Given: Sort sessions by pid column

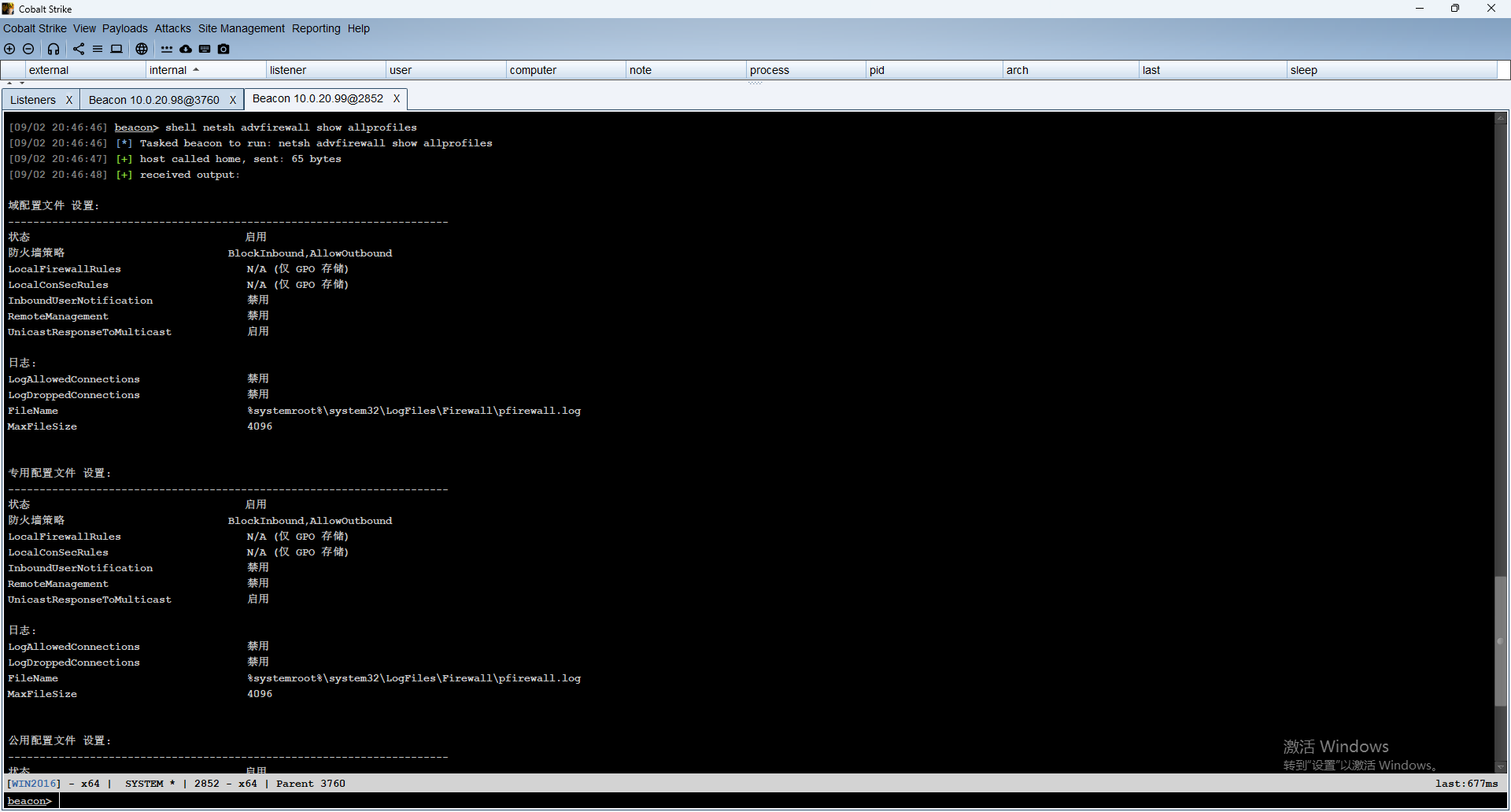Looking at the screenshot, I should coord(935,70).
